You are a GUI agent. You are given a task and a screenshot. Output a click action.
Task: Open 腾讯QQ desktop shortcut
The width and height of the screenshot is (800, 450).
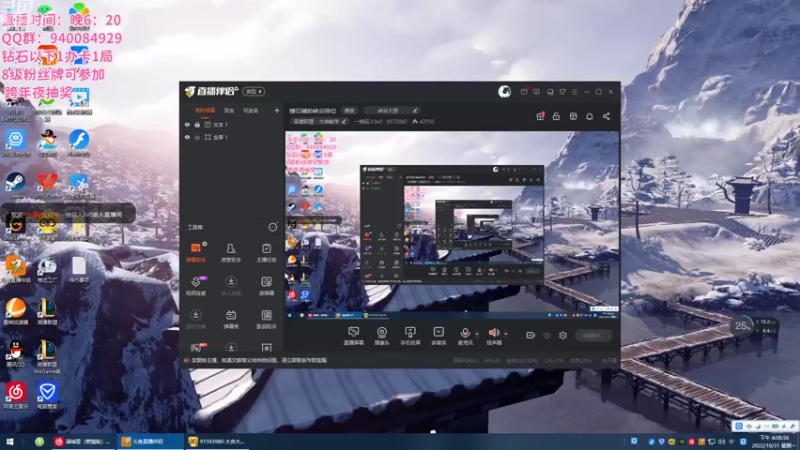point(16,354)
